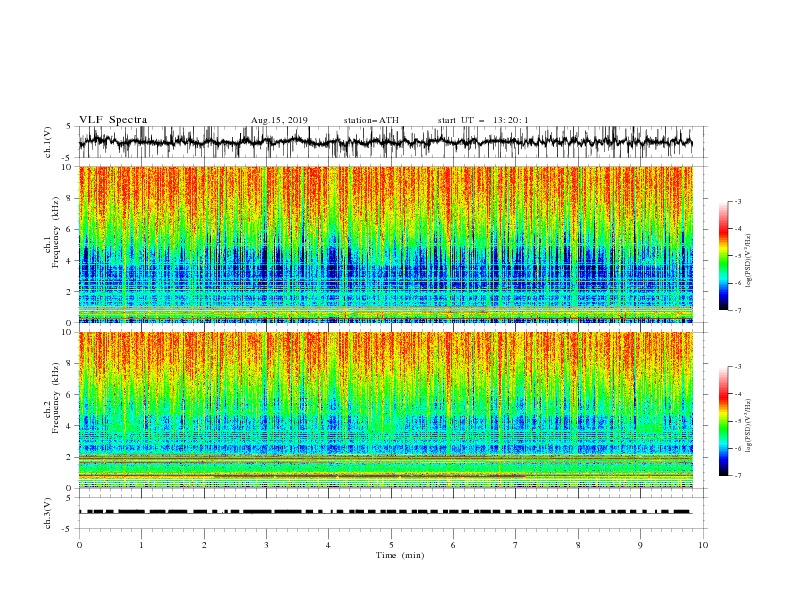Click the 'VLF Spectra' title text
This screenshot has width=792, height=612.
[x=113, y=120]
